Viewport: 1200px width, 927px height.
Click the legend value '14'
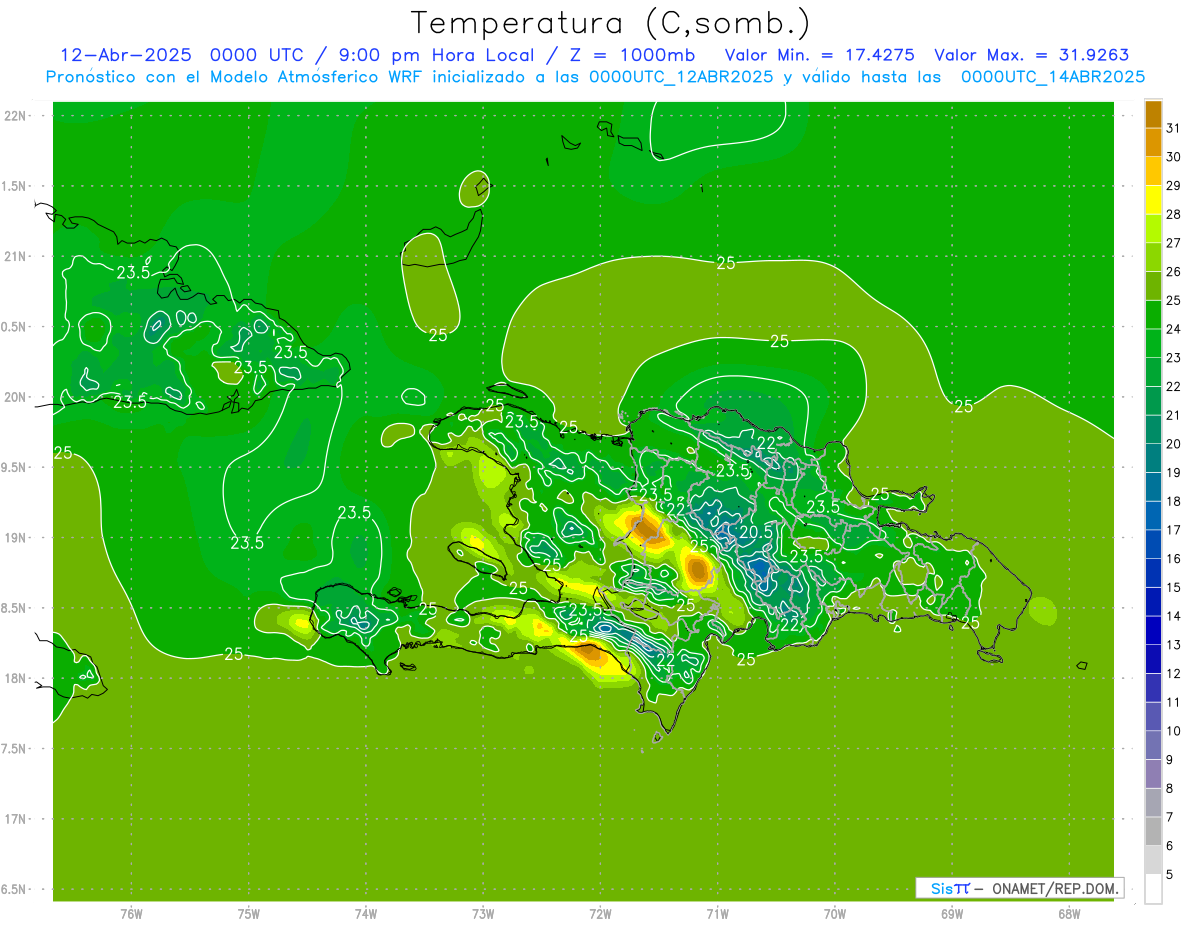pos(1173,616)
